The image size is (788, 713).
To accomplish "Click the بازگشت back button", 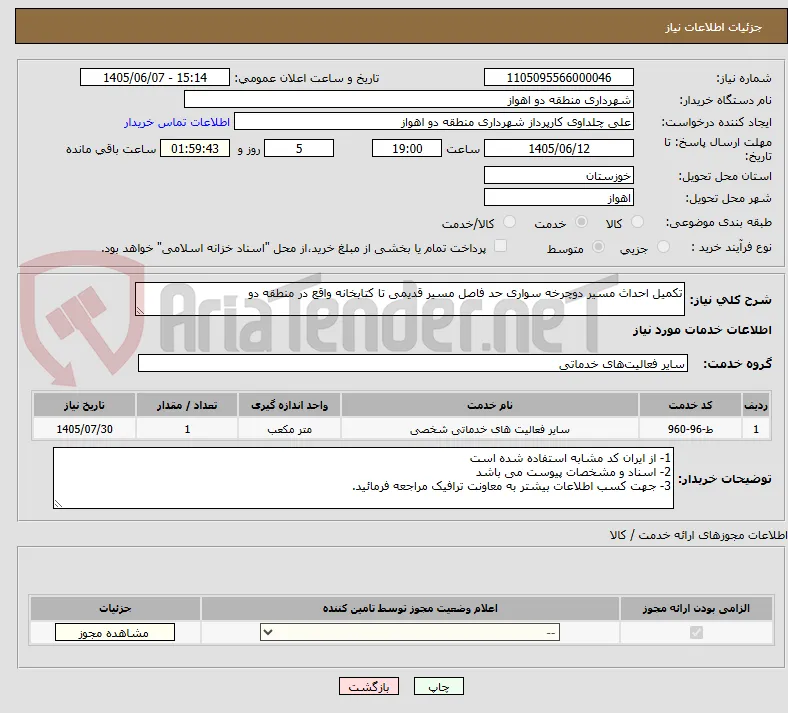I will pyautogui.click(x=369, y=686).
